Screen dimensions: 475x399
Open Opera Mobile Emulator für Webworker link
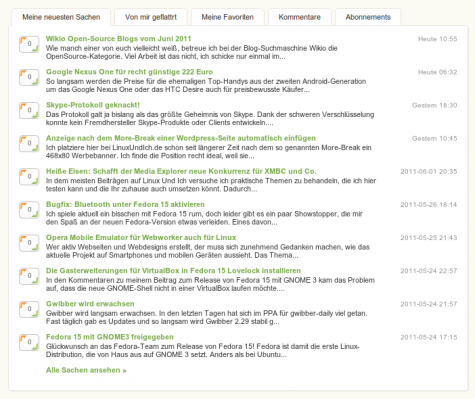click(x=141, y=238)
